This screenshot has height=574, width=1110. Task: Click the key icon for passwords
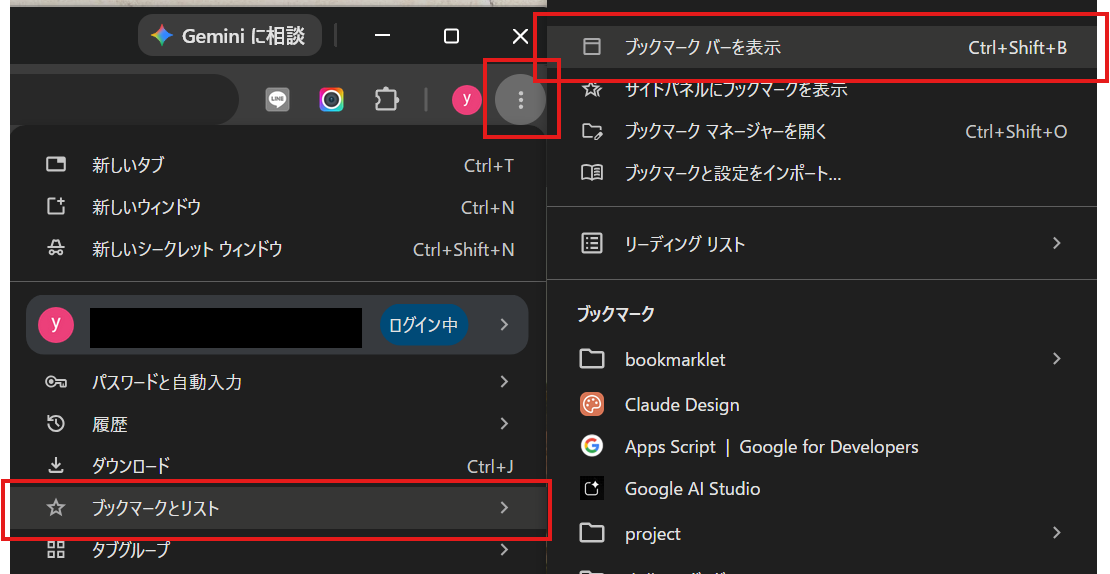55,382
